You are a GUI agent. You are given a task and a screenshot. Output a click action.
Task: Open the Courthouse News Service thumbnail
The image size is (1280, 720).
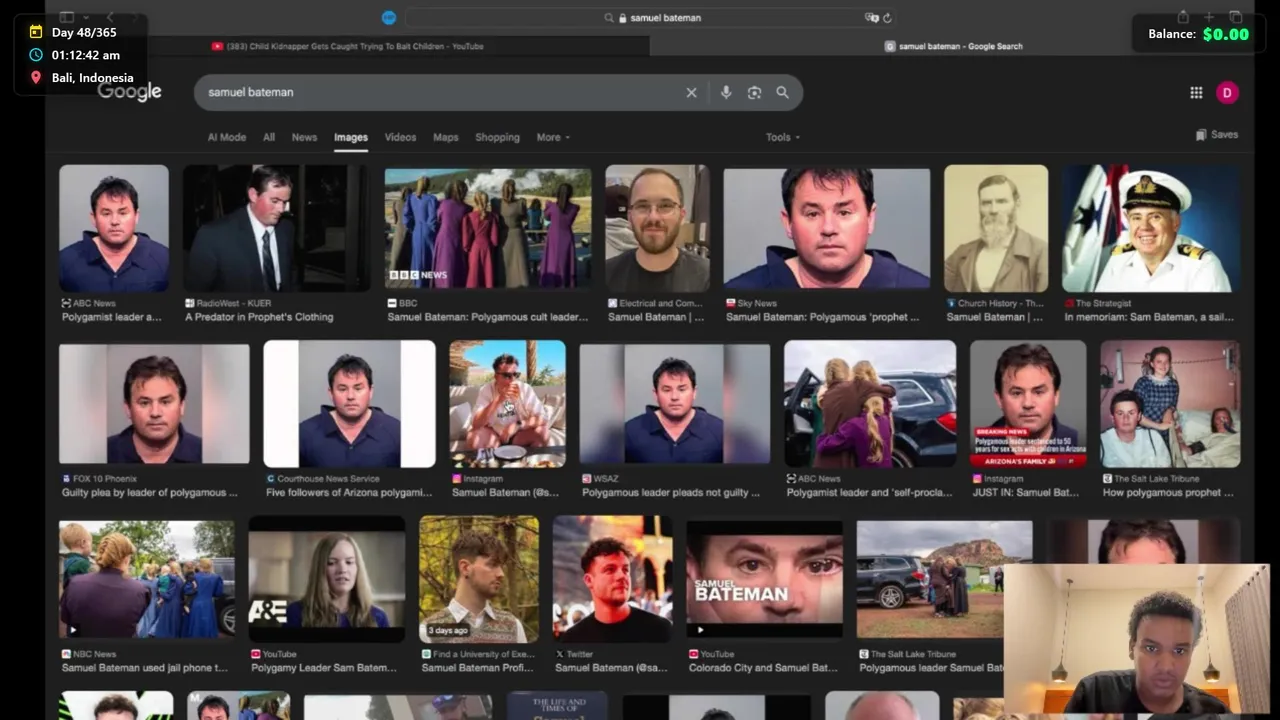pyautogui.click(x=349, y=404)
